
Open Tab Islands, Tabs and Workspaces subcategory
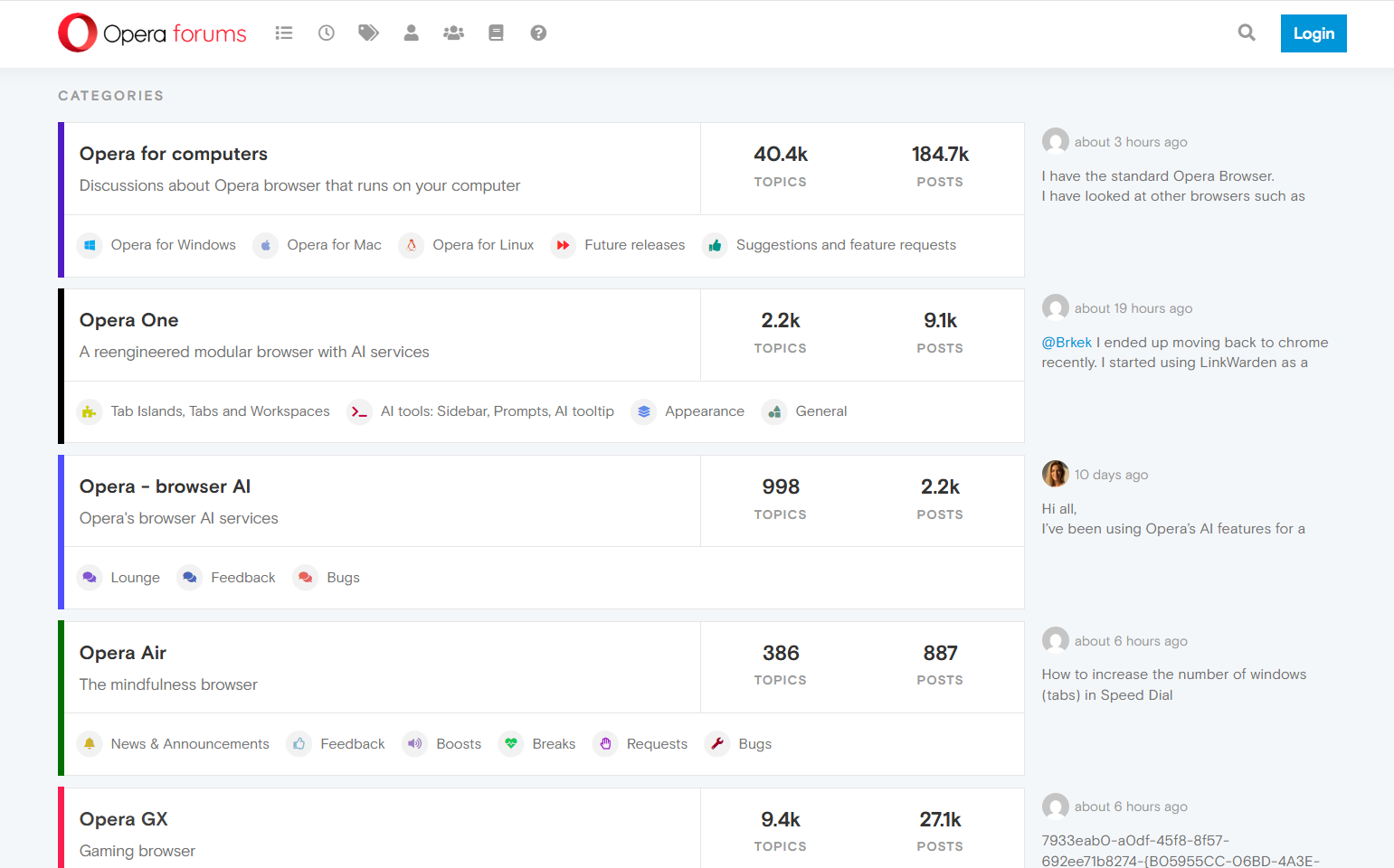coord(220,411)
